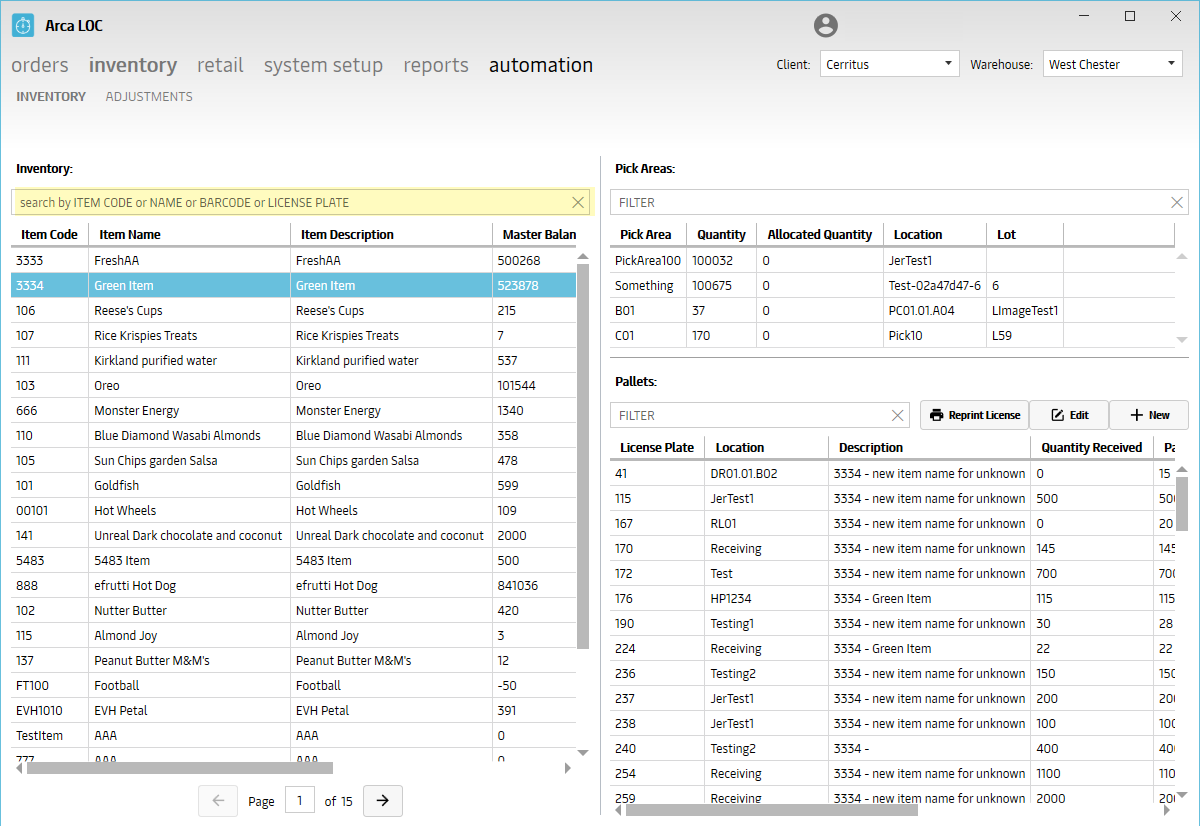
Task: Open the retail menu
Action: click(220, 65)
